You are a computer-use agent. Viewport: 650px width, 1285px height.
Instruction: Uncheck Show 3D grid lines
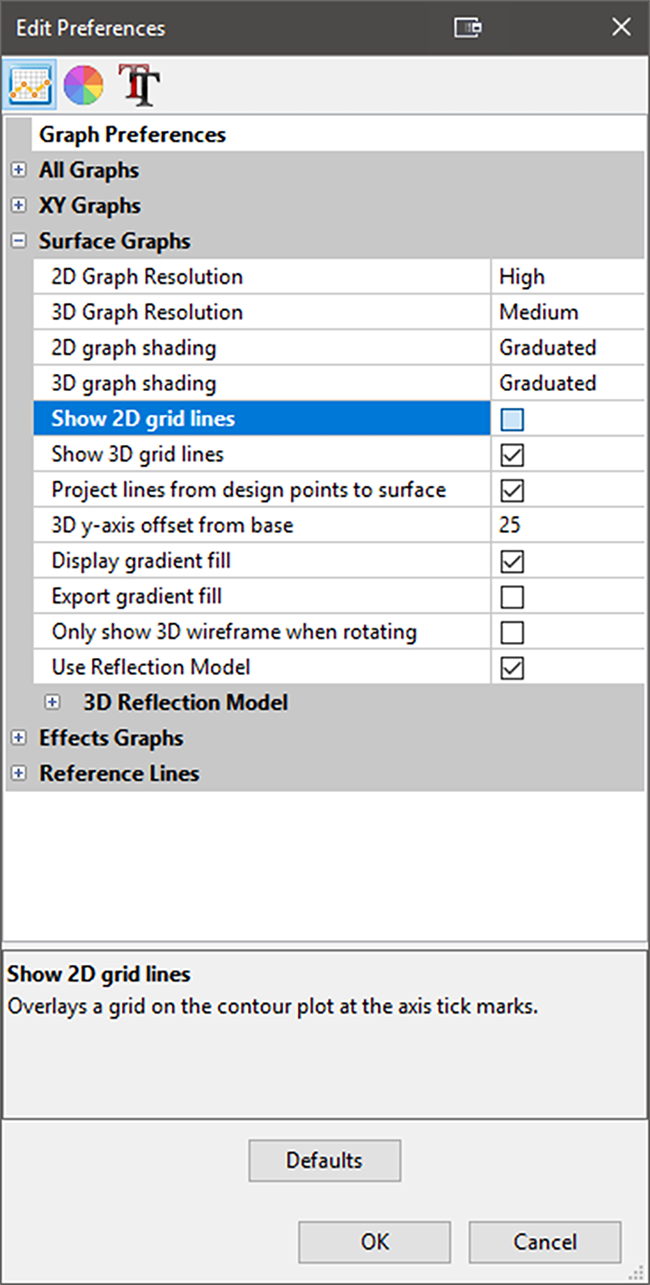point(513,455)
